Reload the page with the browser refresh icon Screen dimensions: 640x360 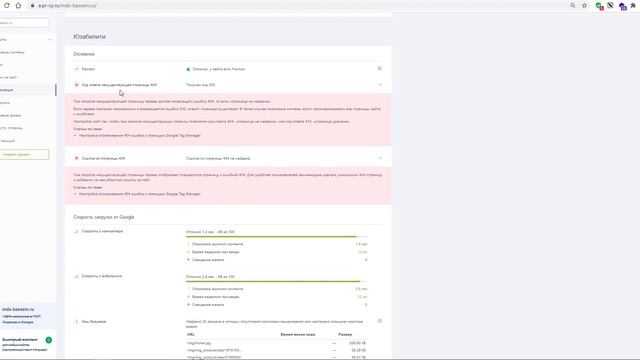[7, 6]
